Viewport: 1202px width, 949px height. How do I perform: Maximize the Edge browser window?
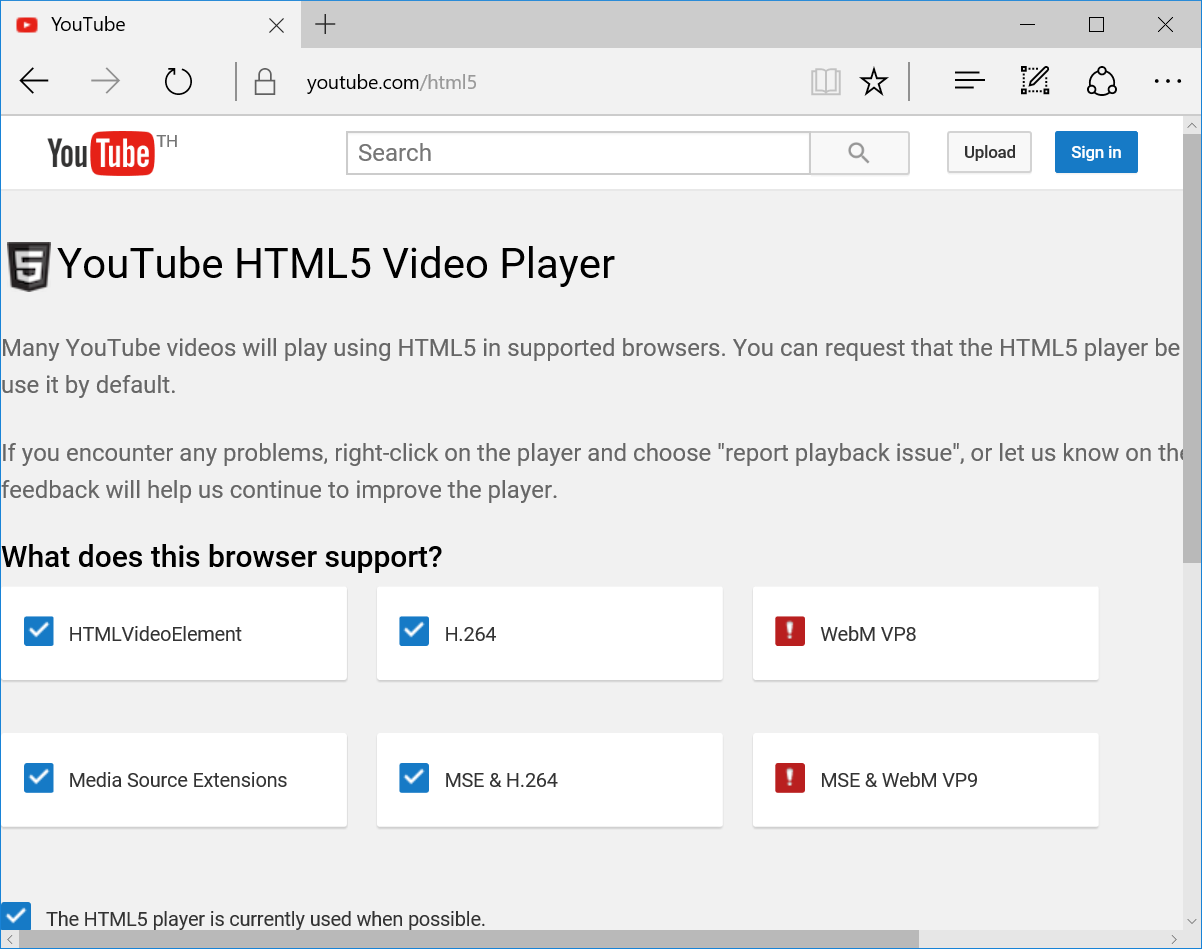(1096, 25)
